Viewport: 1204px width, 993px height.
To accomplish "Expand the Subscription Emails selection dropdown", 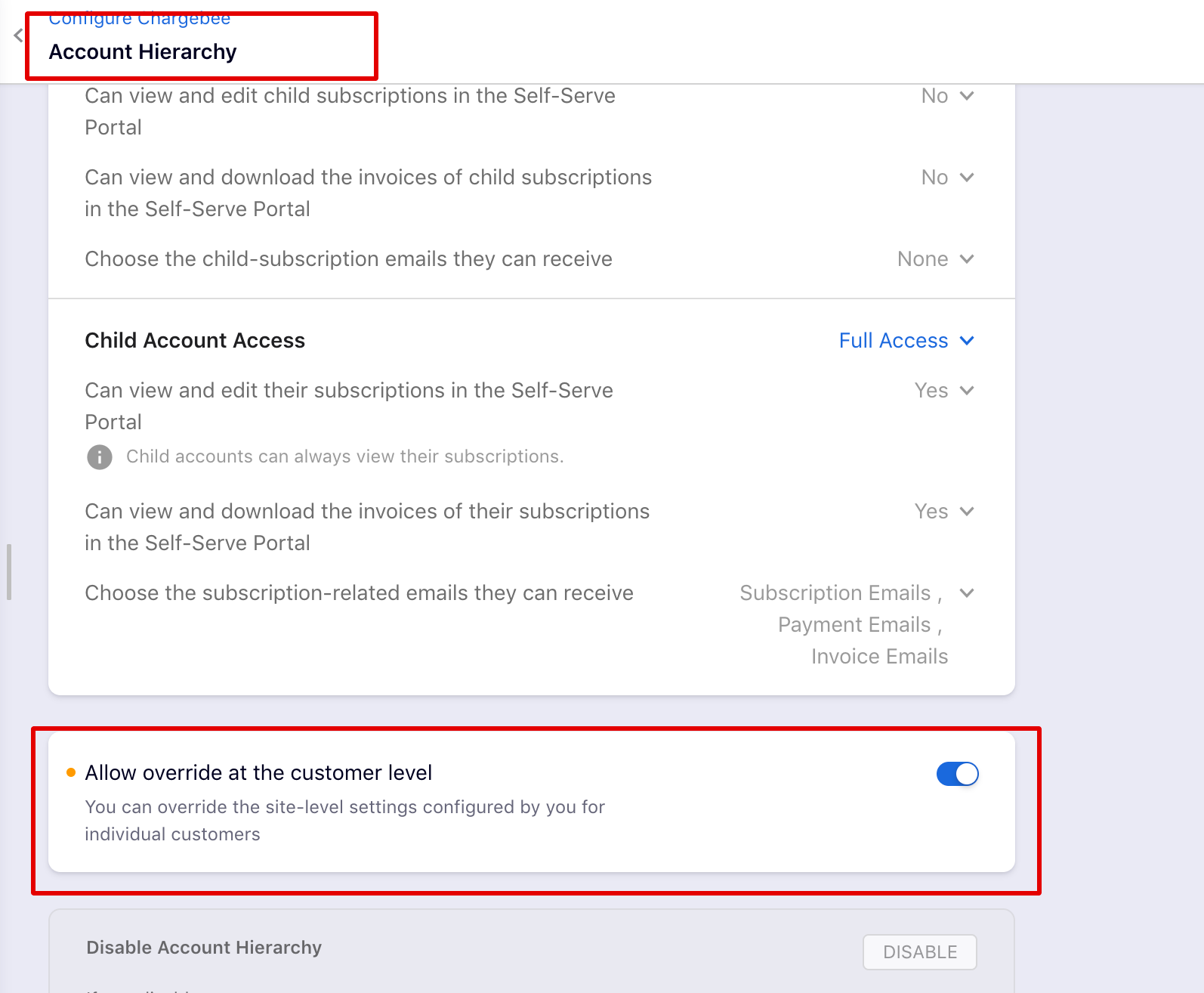I will click(967, 593).
